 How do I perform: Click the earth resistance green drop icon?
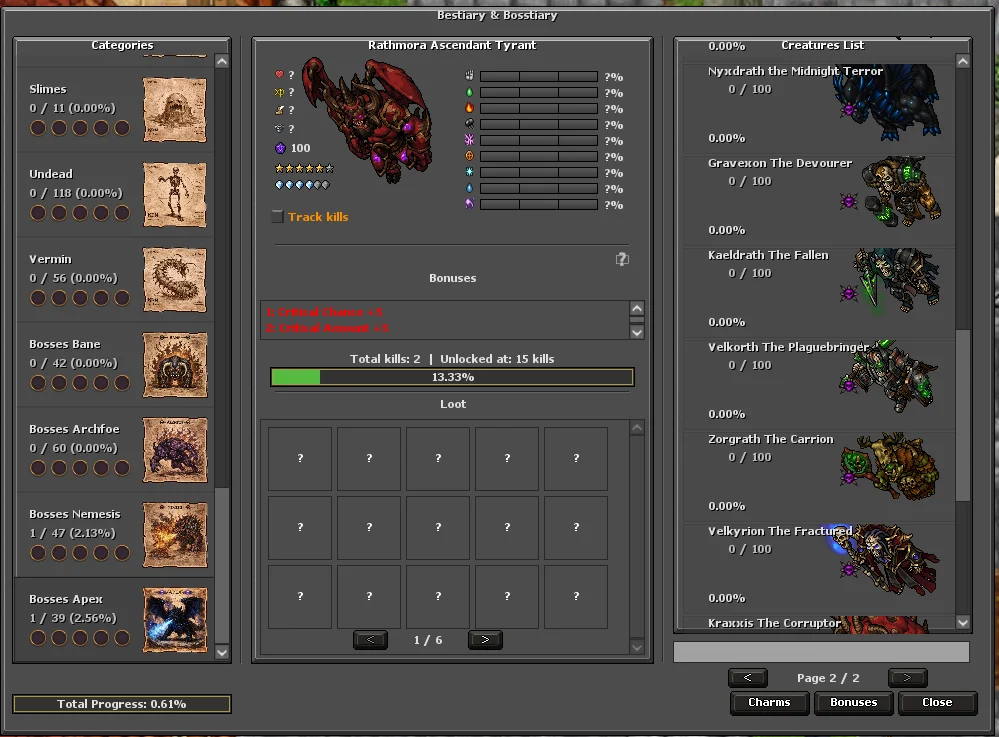tap(470, 92)
